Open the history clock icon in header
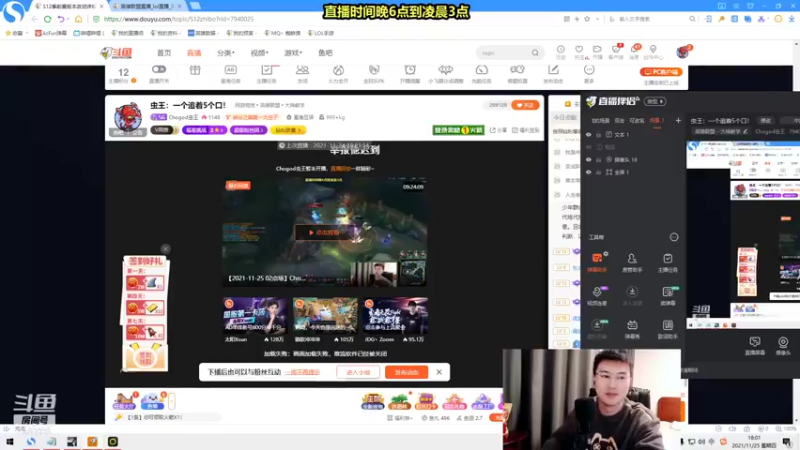This screenshot has width=800, height=450. click(561, 50)
